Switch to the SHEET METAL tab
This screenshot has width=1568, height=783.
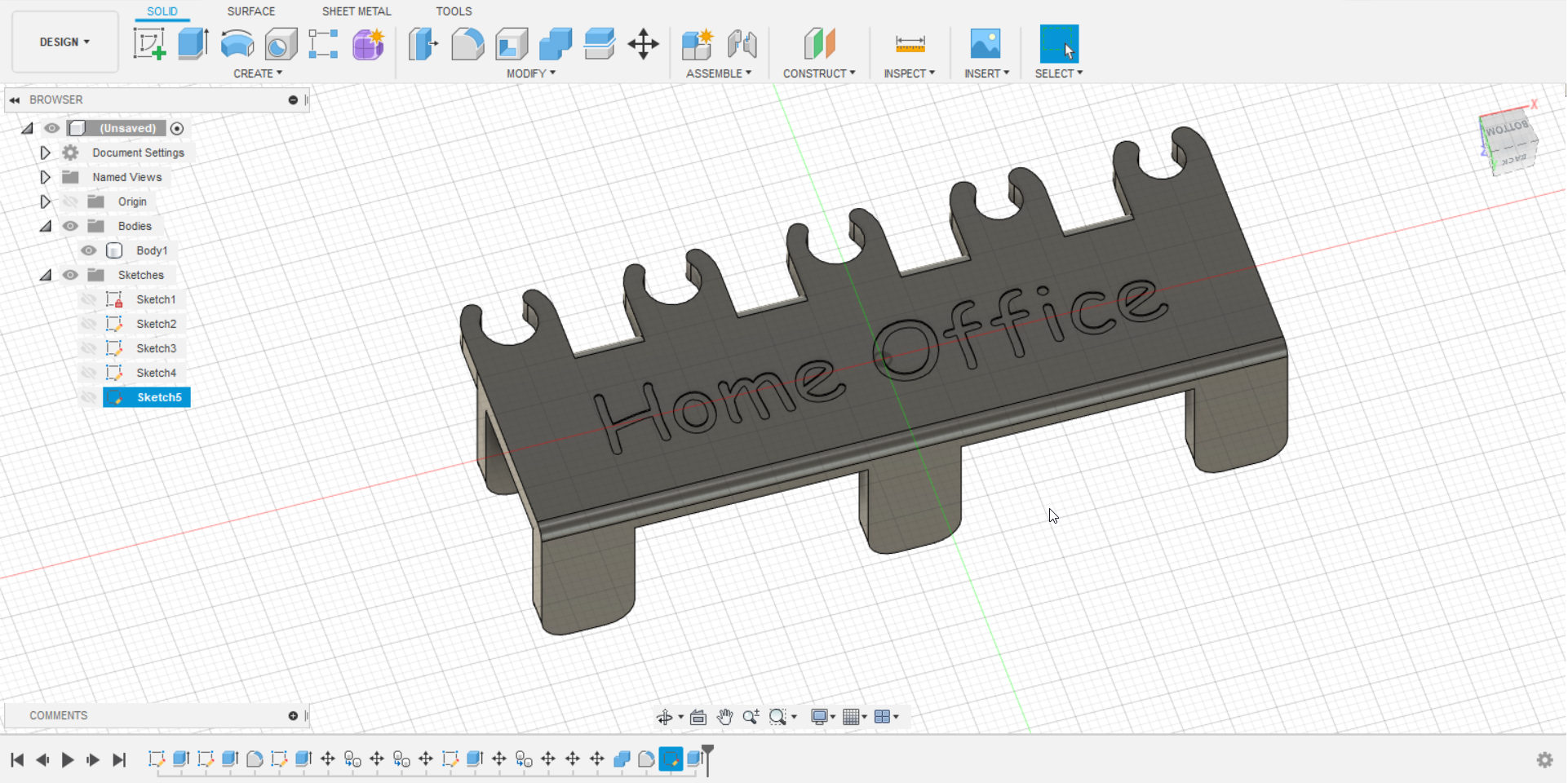coord(357,11)
